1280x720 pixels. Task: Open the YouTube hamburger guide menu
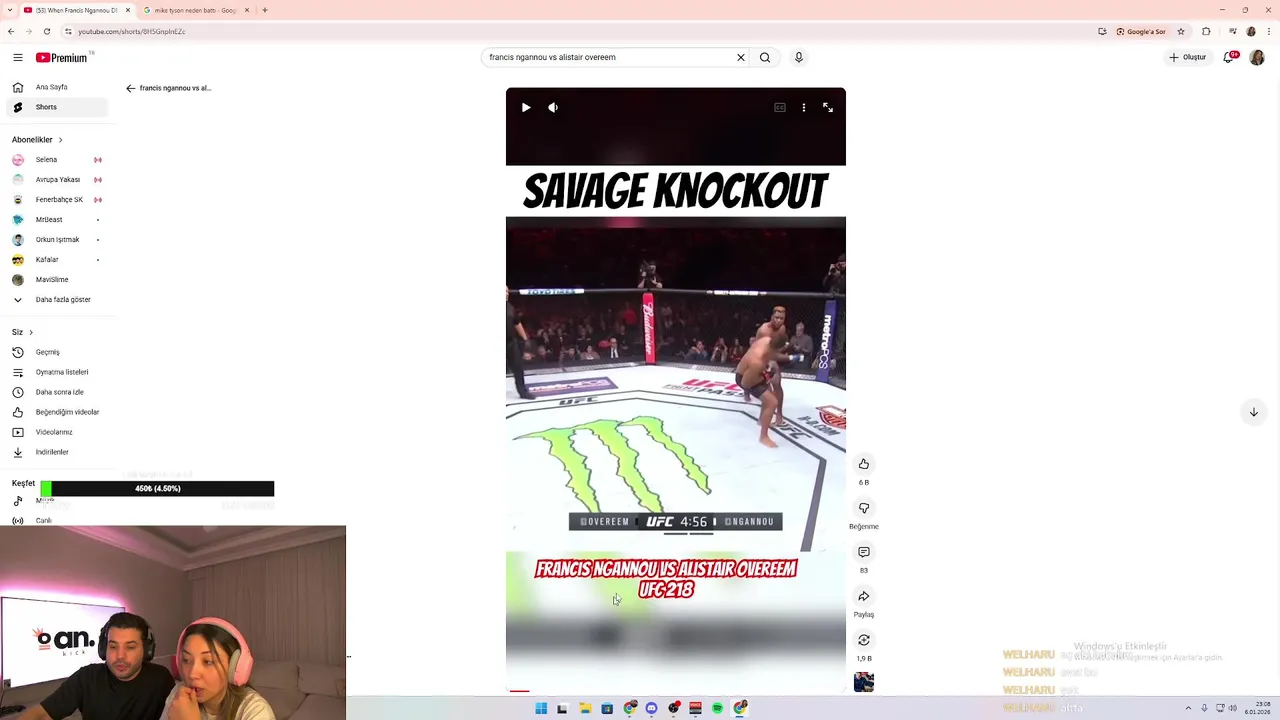coord(18,57)
